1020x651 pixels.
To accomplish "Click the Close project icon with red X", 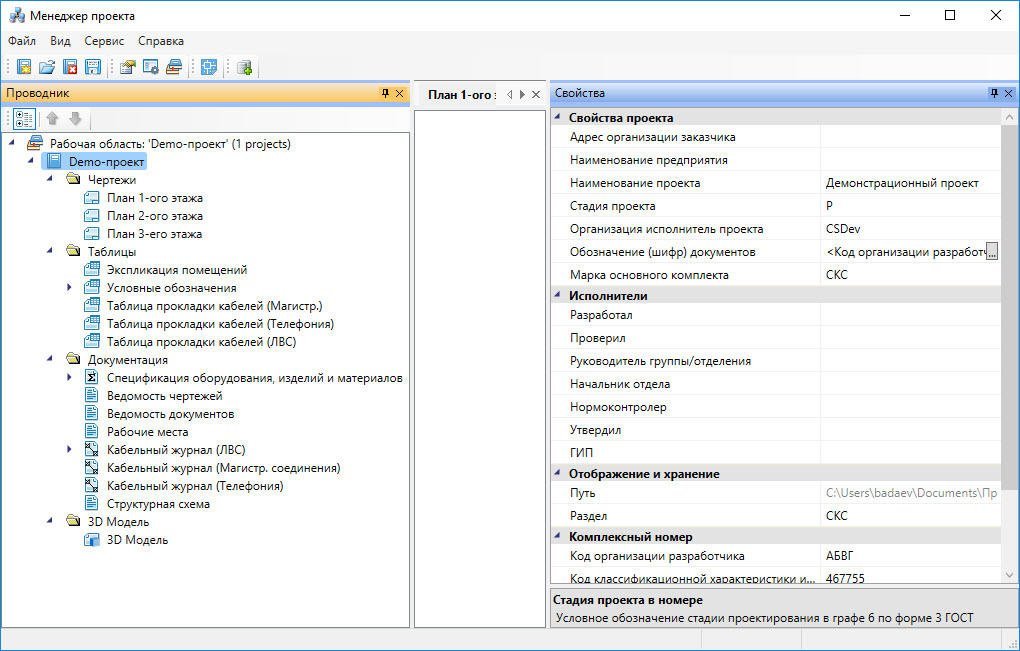I will point(70,67).
